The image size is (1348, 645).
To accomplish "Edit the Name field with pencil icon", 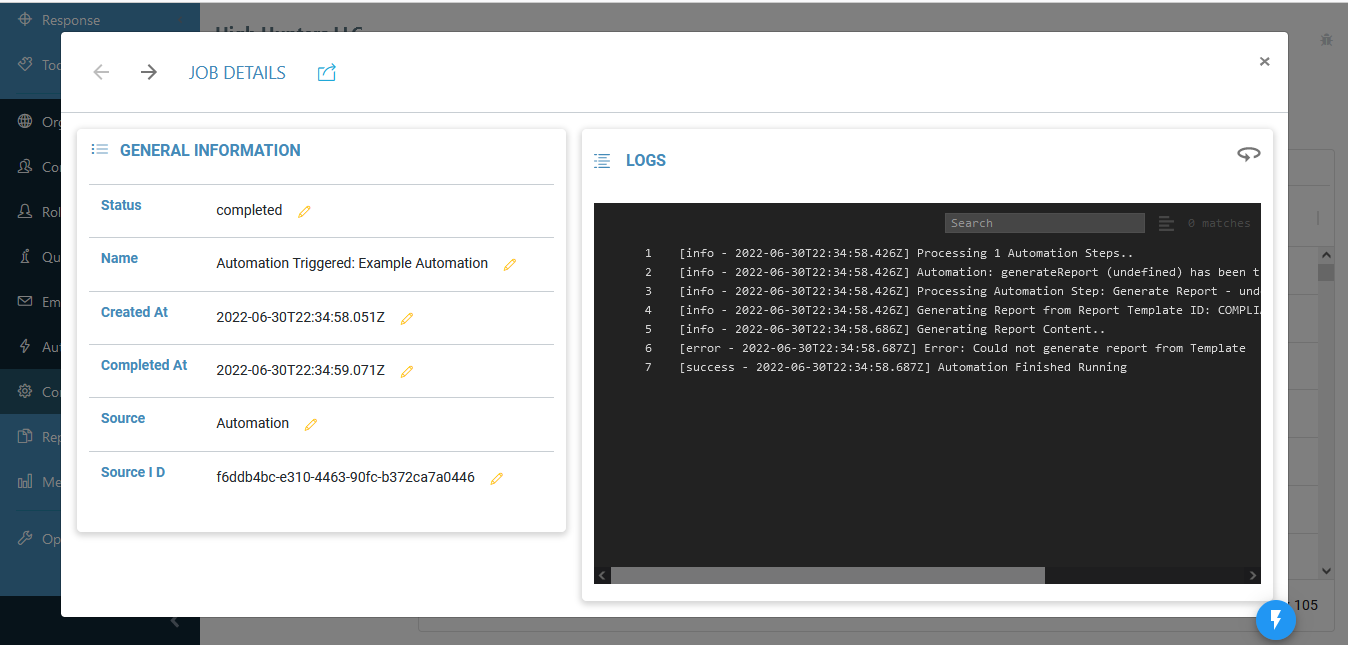I will [510, 265].
